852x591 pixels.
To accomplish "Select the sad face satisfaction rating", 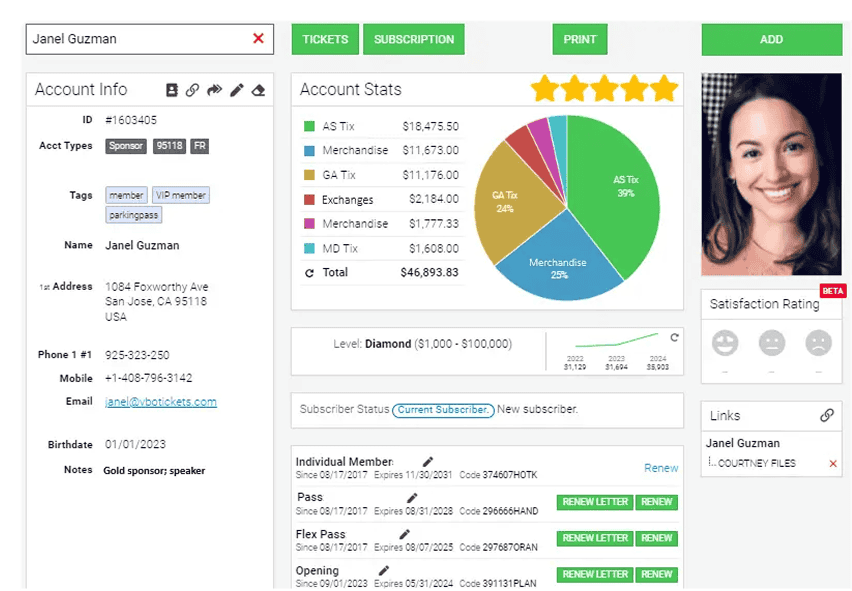I will [819, 343].
